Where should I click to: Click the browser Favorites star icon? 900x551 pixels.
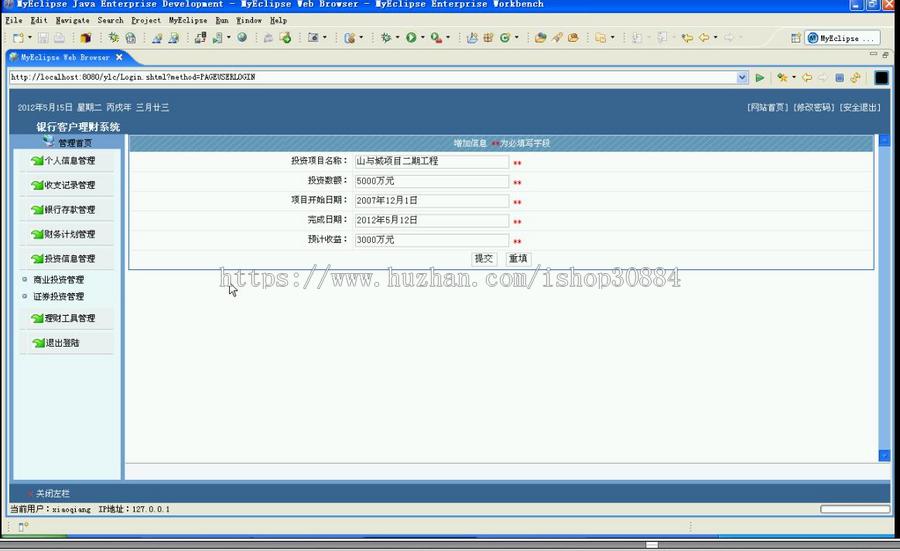point(781,77)
